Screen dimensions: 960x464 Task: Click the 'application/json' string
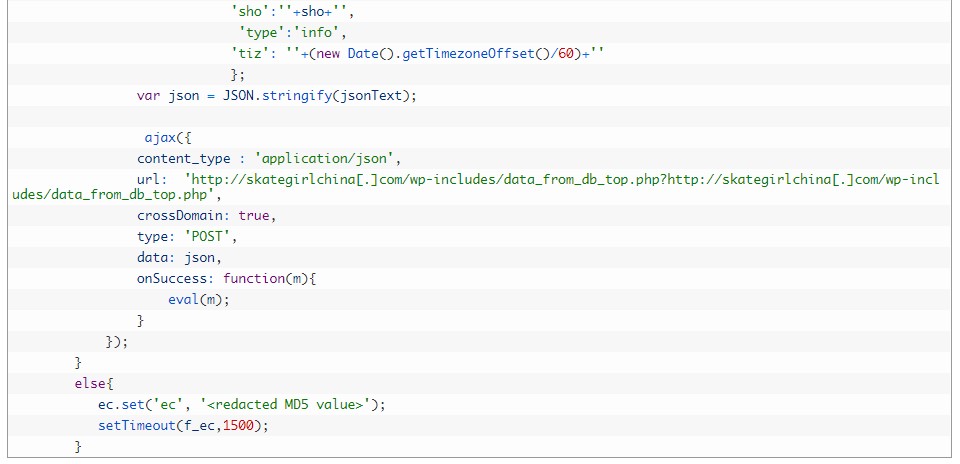328,158
